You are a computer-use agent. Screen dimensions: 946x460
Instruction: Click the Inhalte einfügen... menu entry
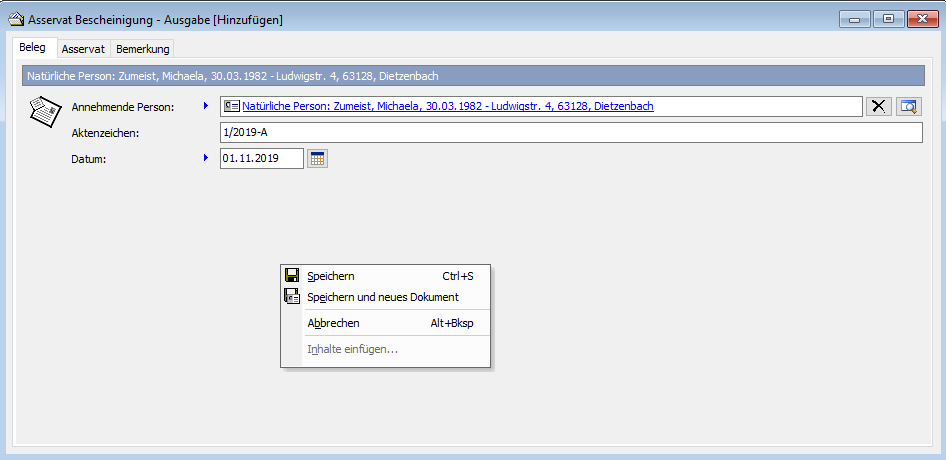click(352, 349)
